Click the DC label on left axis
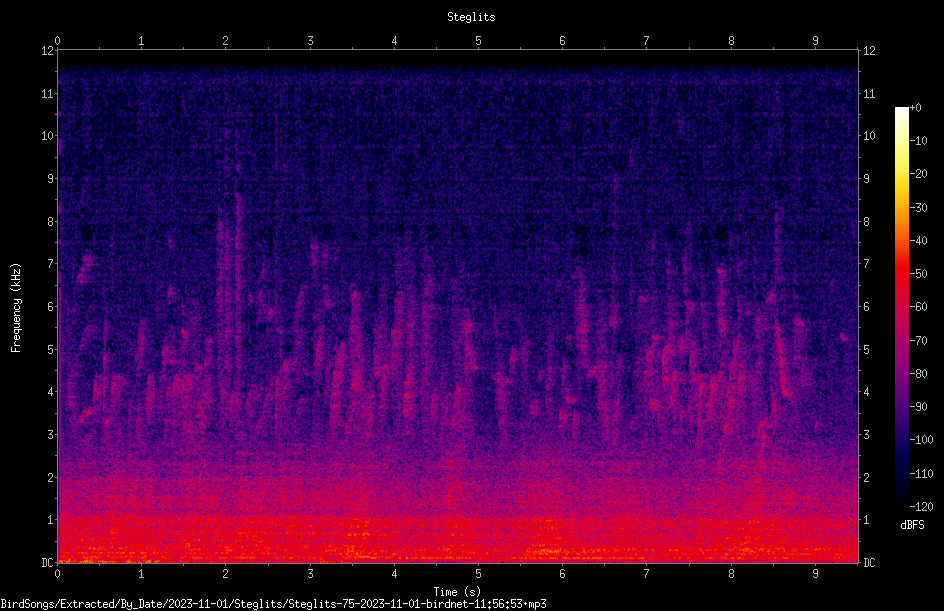 48,562
